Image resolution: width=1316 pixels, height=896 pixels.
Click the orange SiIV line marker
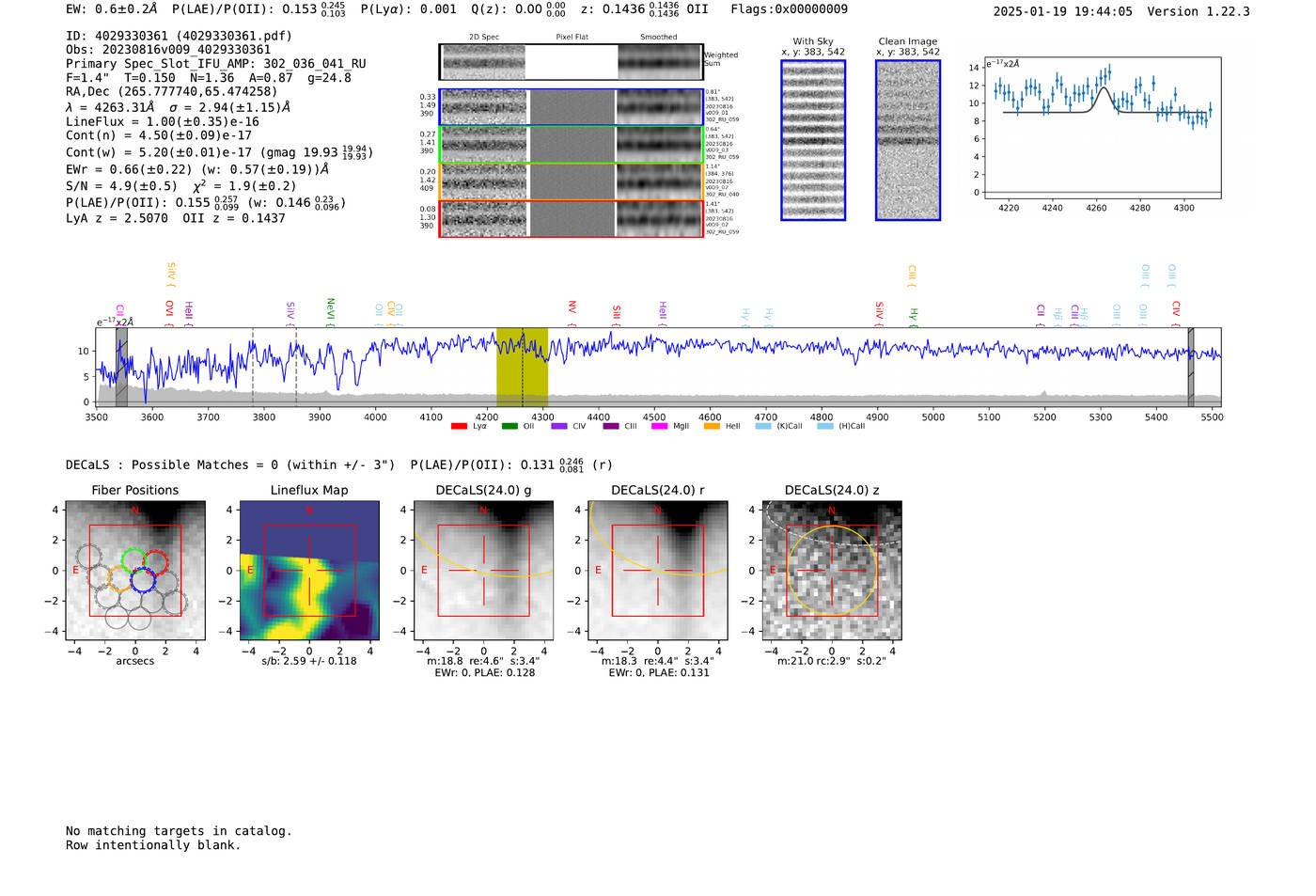[170, 275]
